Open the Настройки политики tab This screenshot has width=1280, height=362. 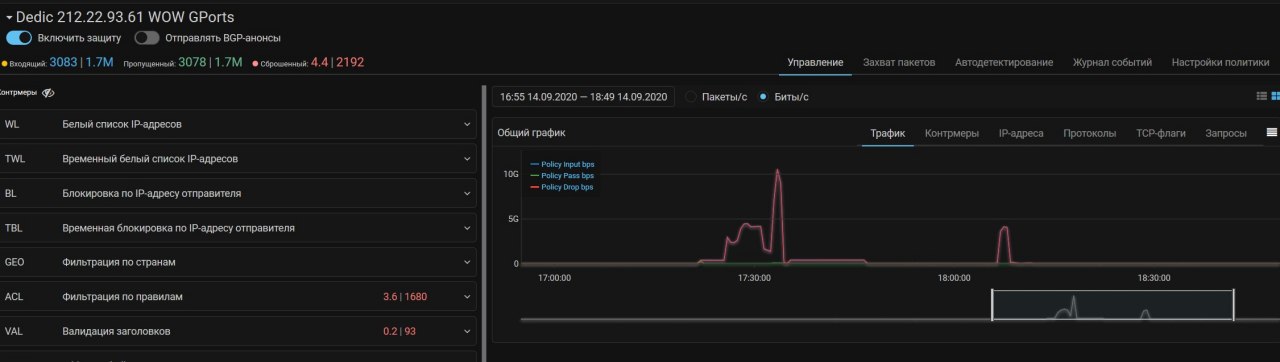(1220, 62)
